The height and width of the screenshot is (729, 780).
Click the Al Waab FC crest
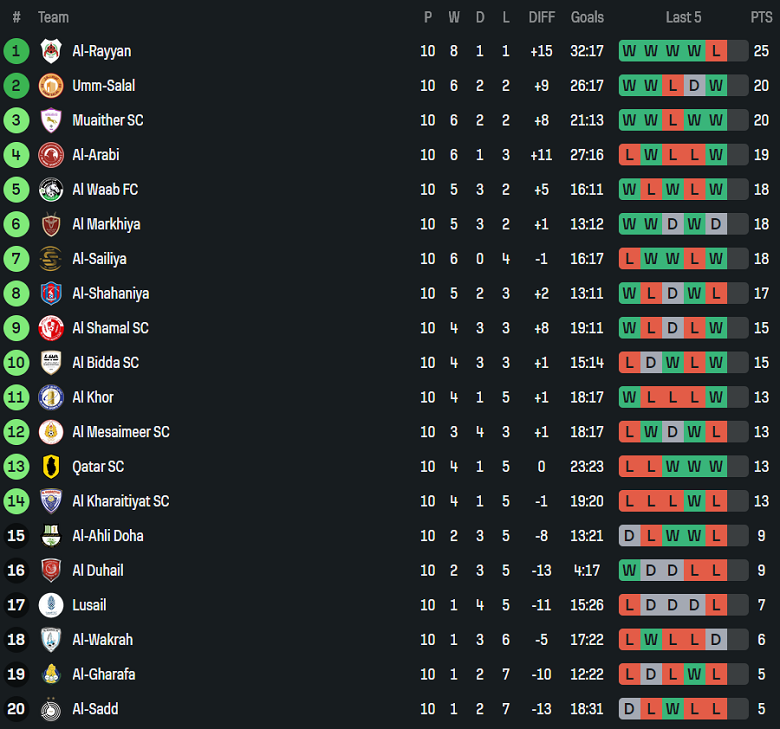click(51, 190)
